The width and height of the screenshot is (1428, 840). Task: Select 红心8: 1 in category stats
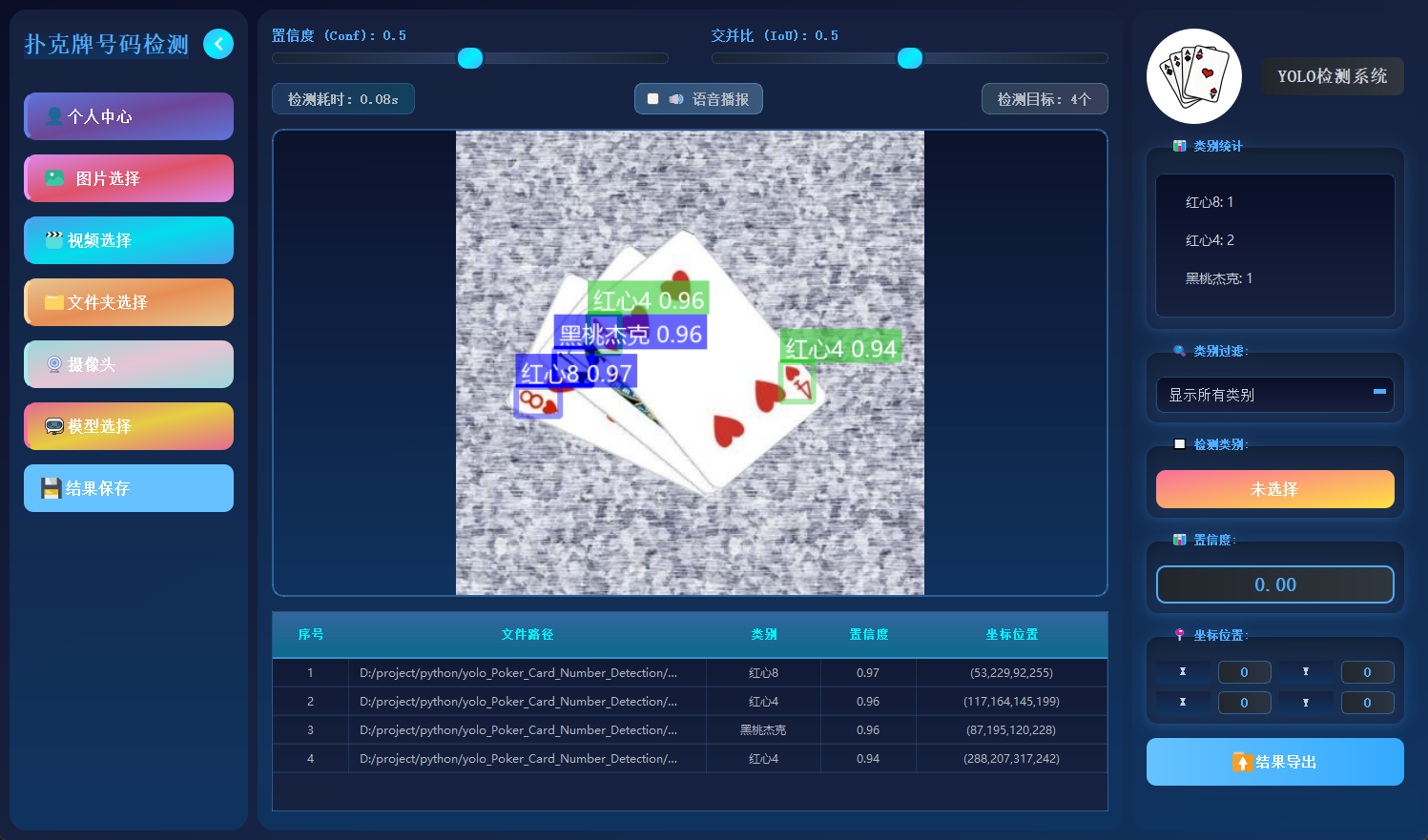click(x=1210, y=202)
